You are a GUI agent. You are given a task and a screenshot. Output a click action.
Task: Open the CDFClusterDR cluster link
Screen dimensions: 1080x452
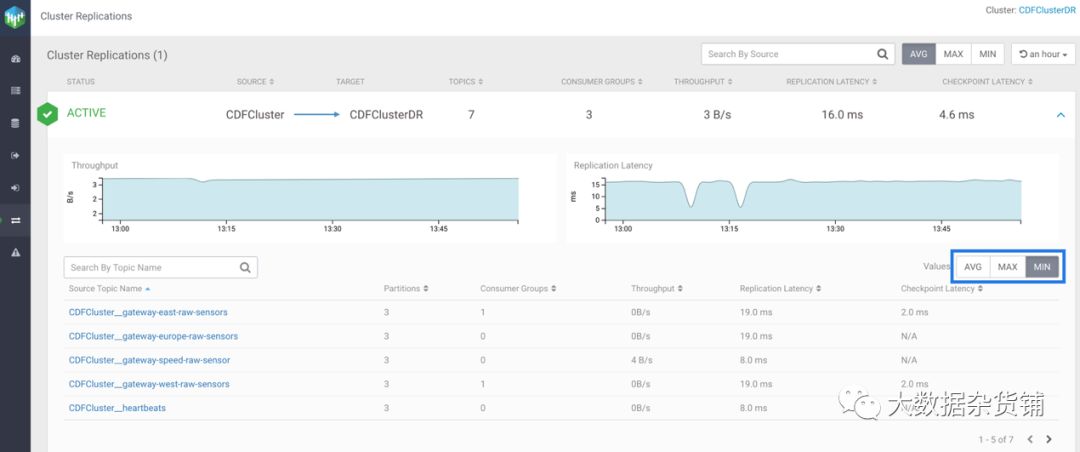tap(1047, 10)
